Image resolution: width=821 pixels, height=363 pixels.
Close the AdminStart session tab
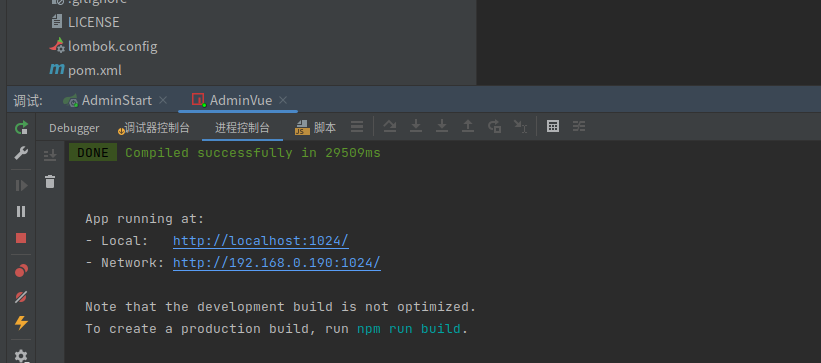(x=163, y=100)
